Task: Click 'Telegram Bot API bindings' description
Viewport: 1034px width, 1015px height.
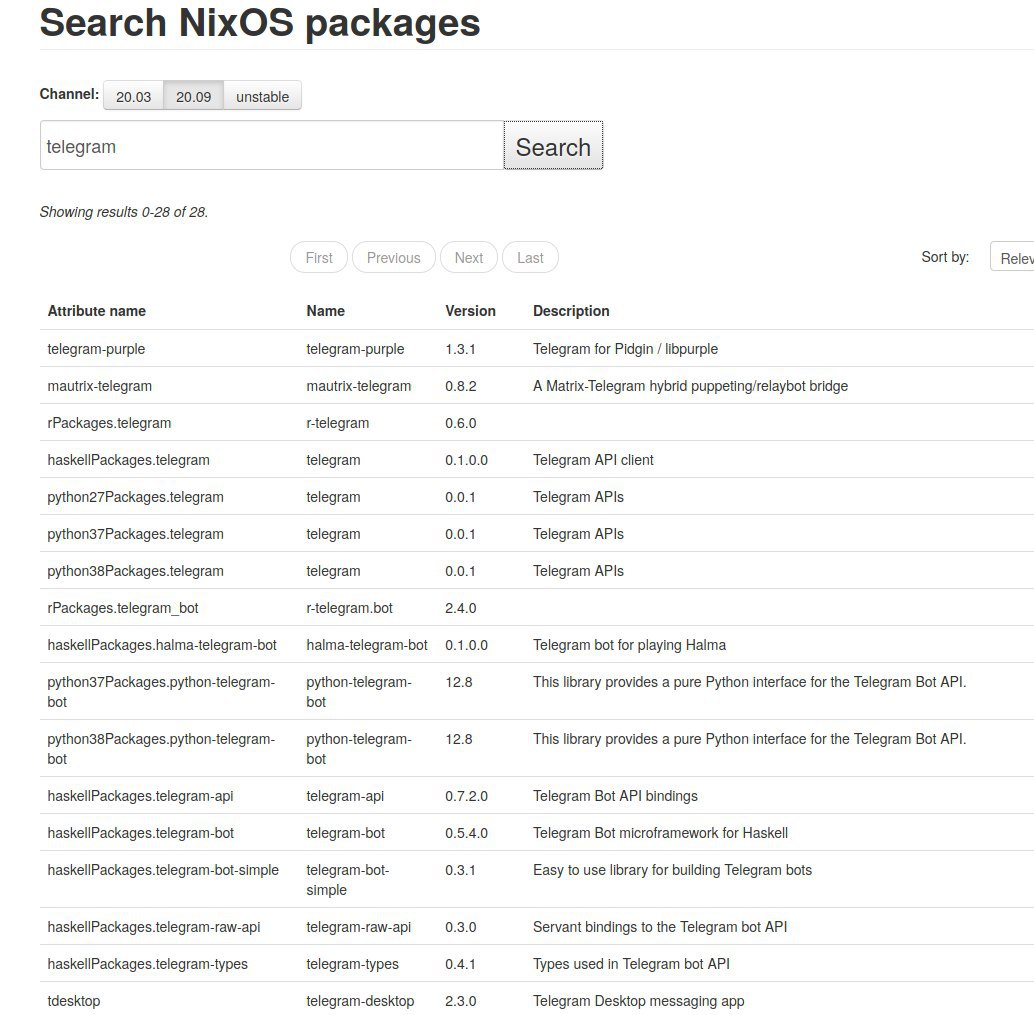Action: pos(615,796)
